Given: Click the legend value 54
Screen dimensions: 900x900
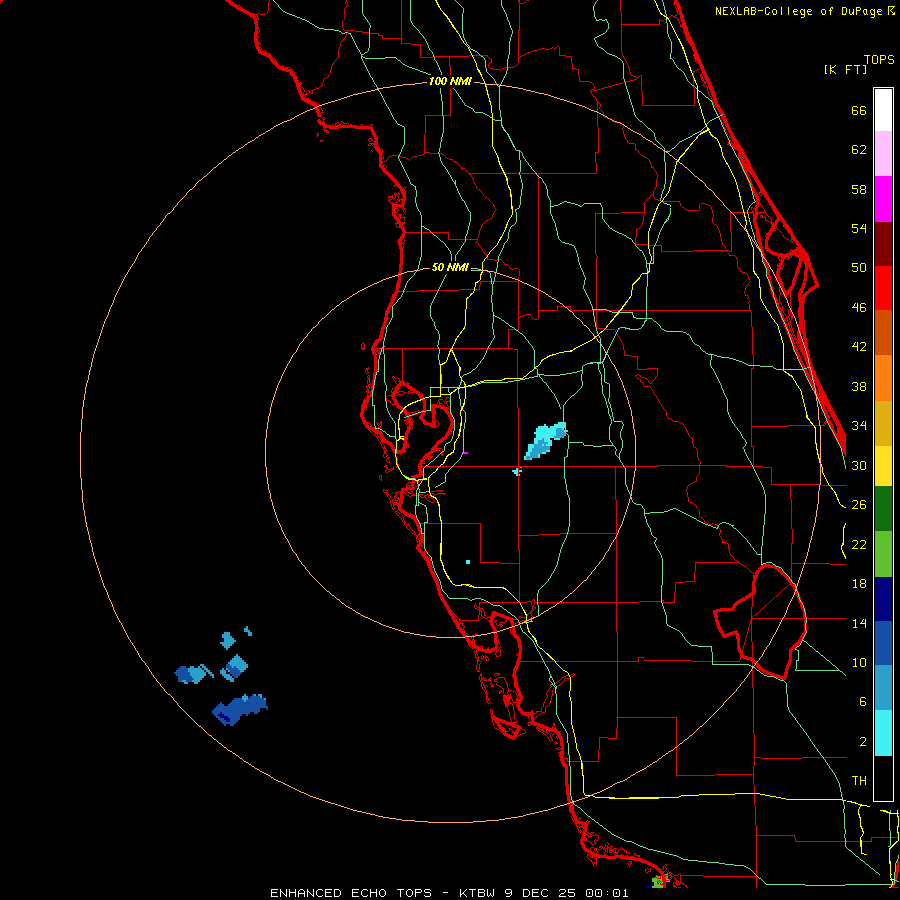Looking at the screenshot, I should coord(859,228).
